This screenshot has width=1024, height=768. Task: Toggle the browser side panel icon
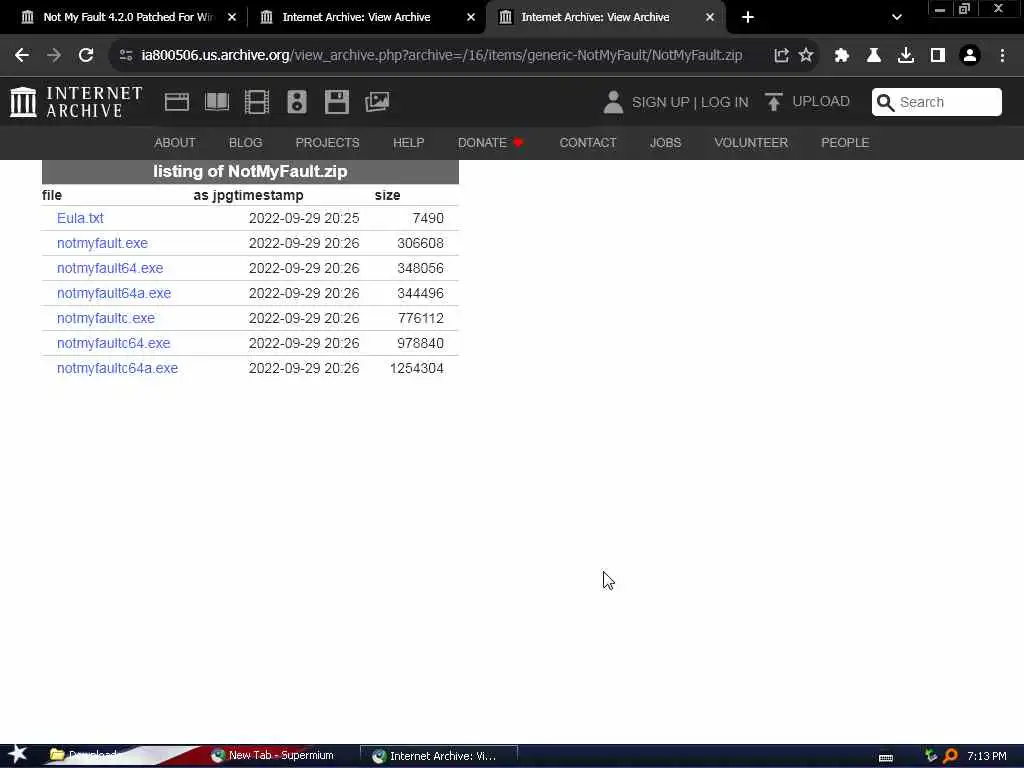[938, 56]
